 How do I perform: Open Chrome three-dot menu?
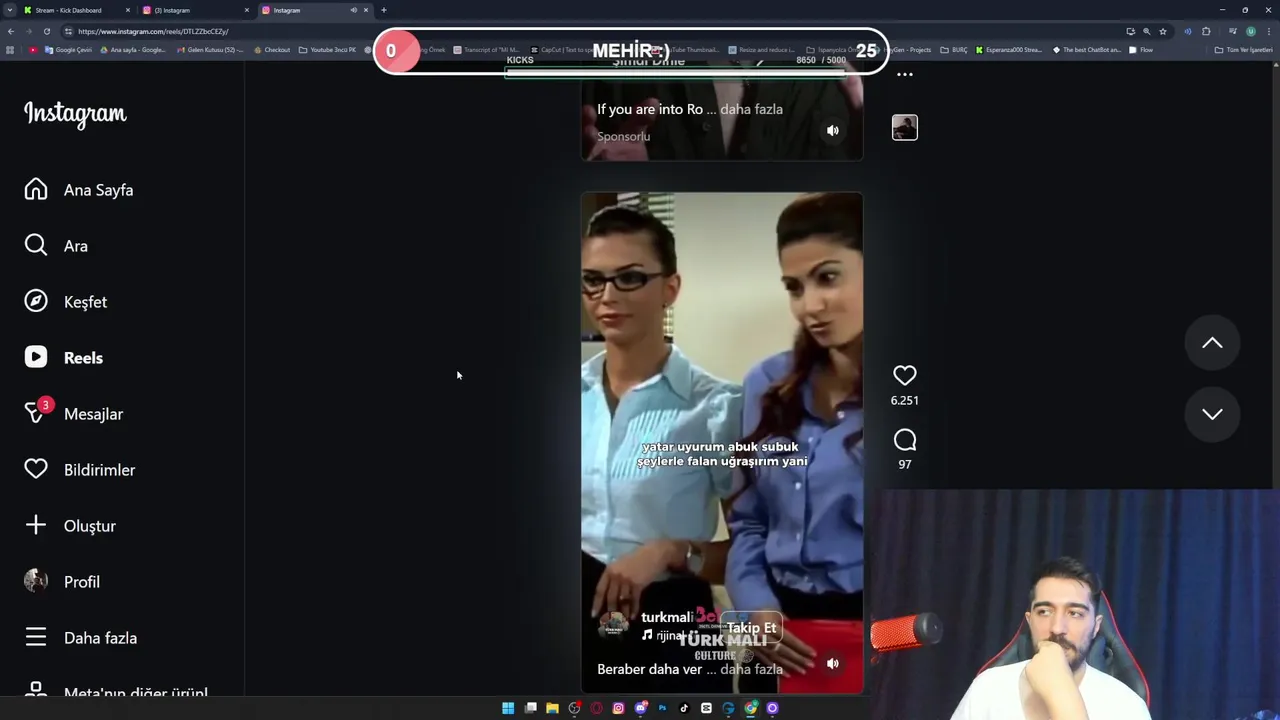1268,31
